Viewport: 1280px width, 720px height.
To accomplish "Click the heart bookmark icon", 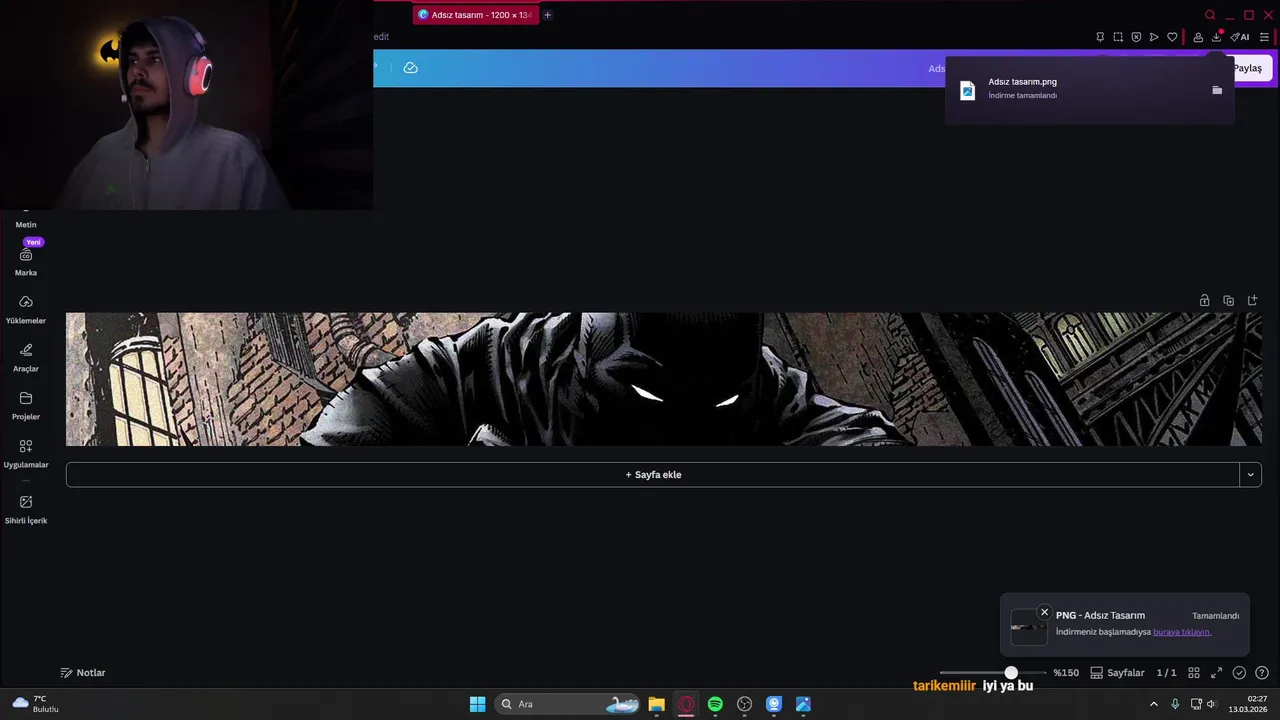I will tap(1172, 37).
